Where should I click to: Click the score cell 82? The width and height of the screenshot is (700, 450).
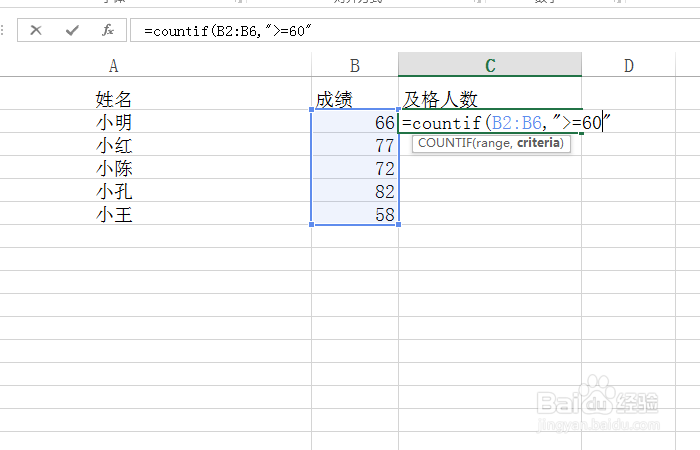(355, 191)
